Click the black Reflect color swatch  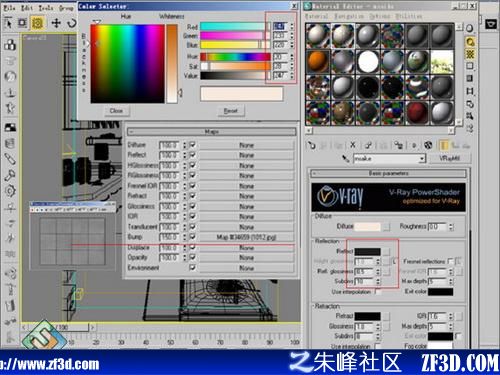pyautogui.click(x=368, y=252)
